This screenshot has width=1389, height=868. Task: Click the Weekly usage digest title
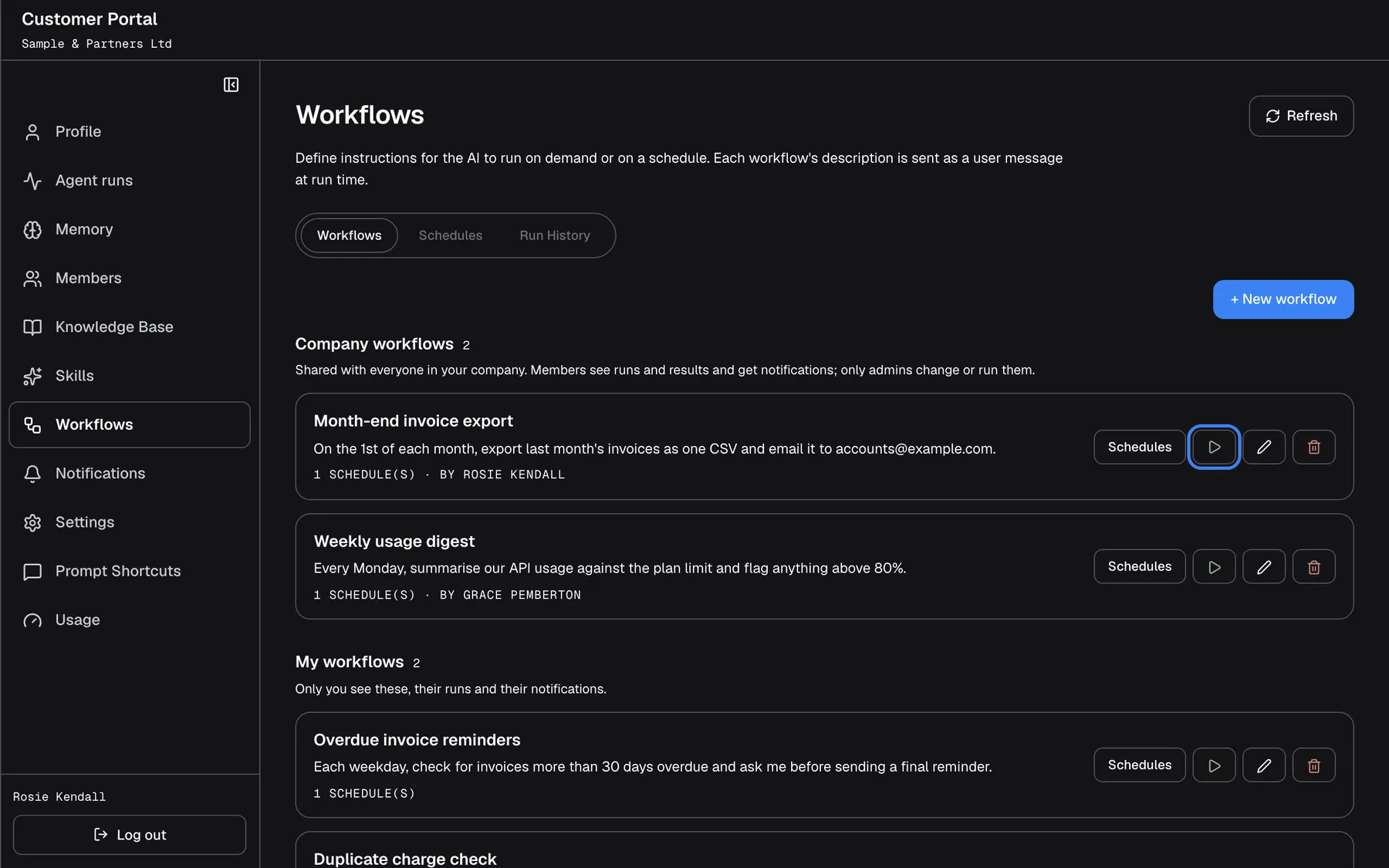tap(394, 542)
